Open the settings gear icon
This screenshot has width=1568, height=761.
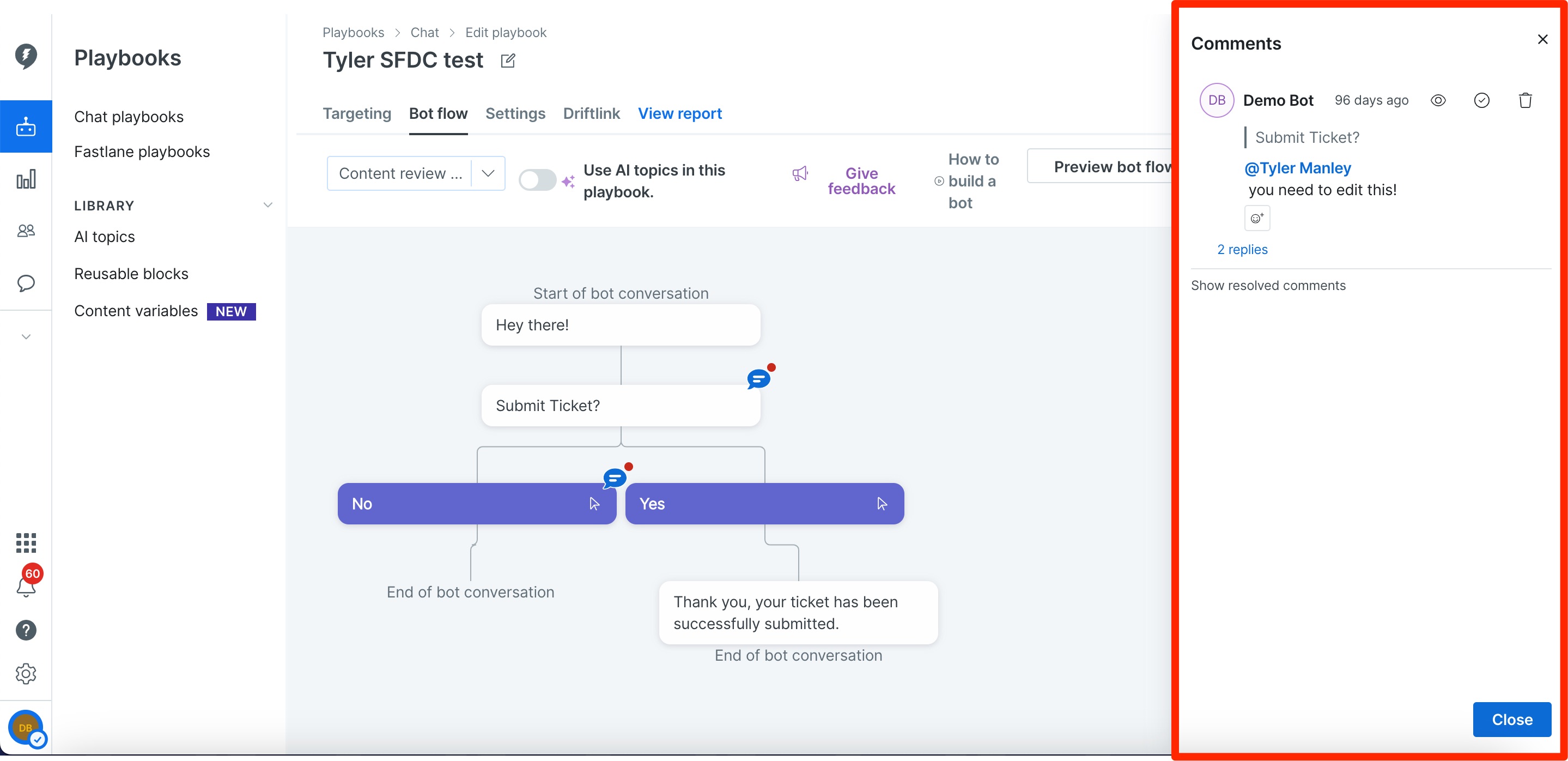(26, 674)
